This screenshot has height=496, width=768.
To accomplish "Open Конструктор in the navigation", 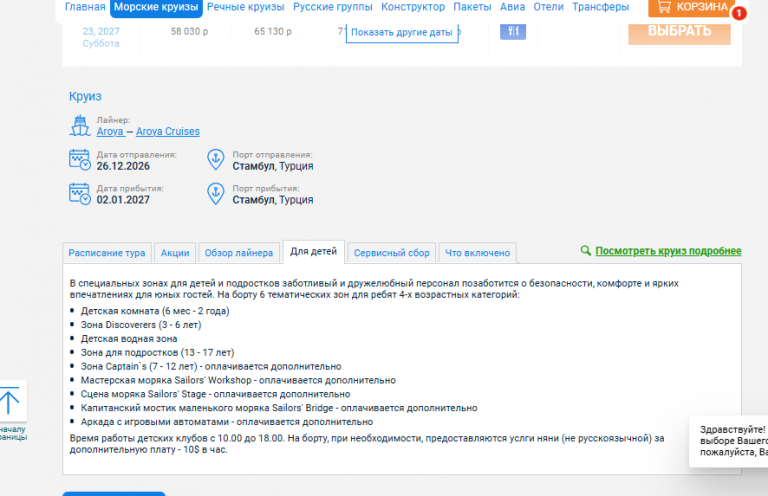I will point(413,7).
